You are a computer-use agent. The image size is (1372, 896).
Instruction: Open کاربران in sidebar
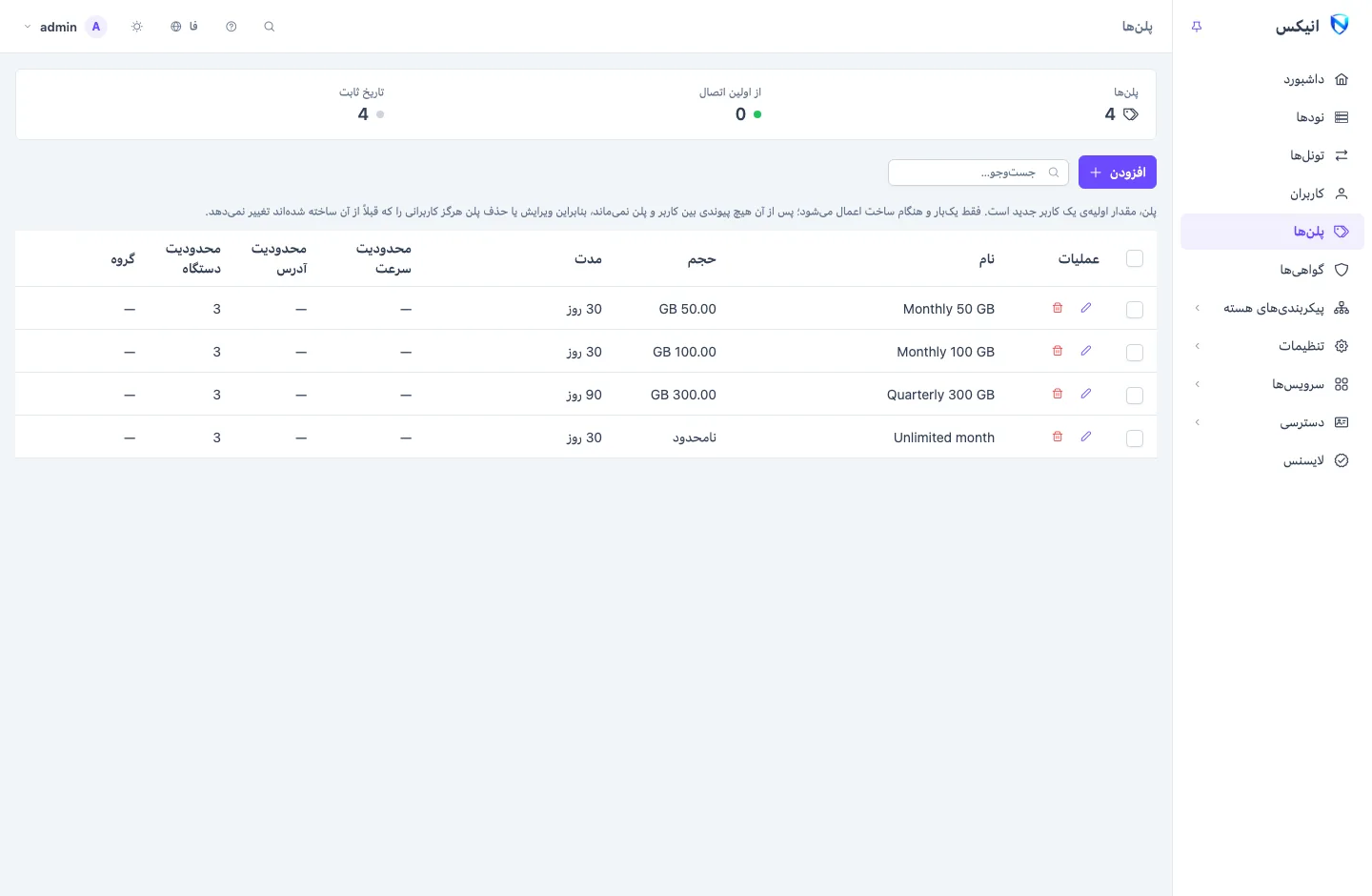click(1272, 193)
